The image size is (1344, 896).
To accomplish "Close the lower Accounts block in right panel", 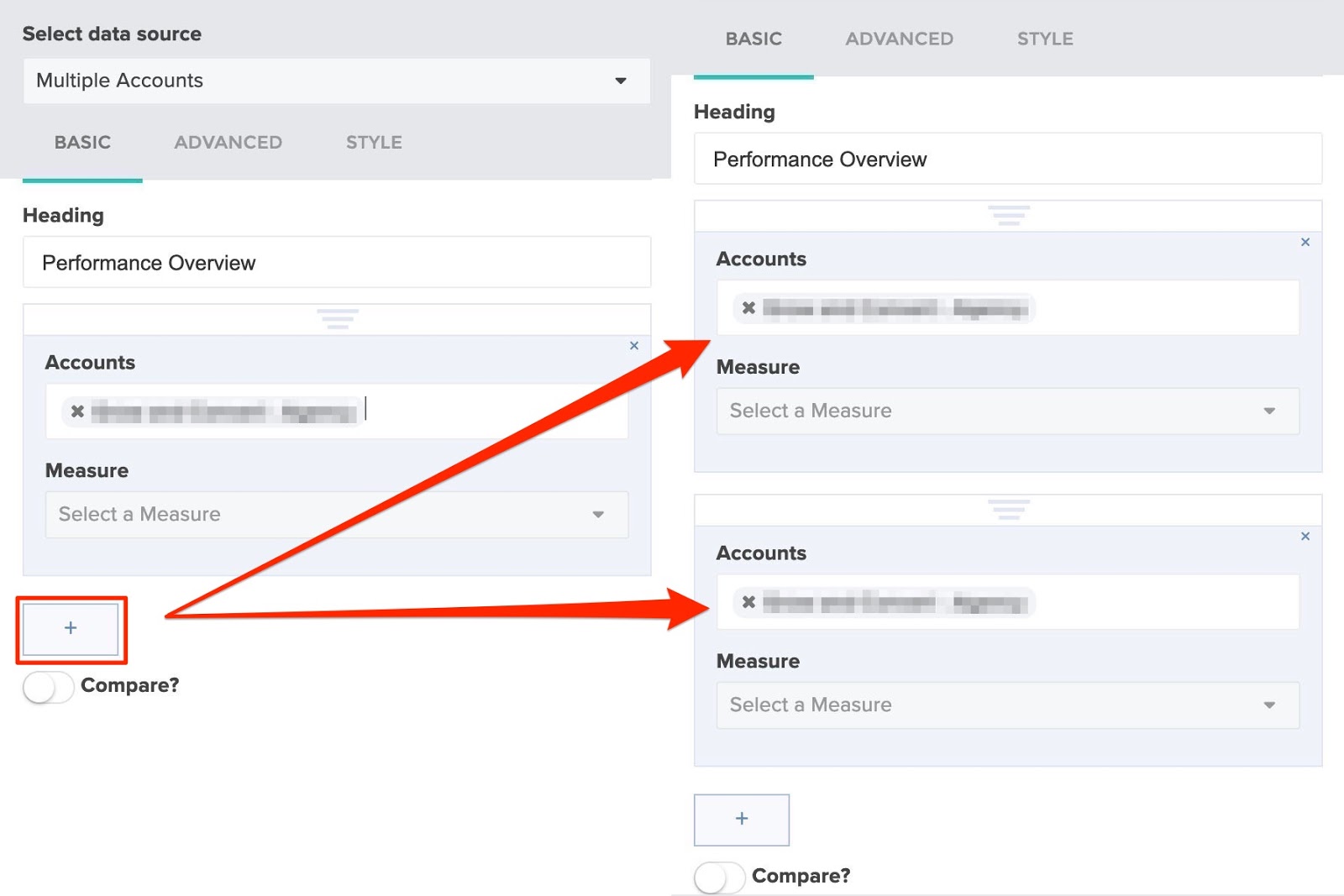I will (x=1305, y=537).
